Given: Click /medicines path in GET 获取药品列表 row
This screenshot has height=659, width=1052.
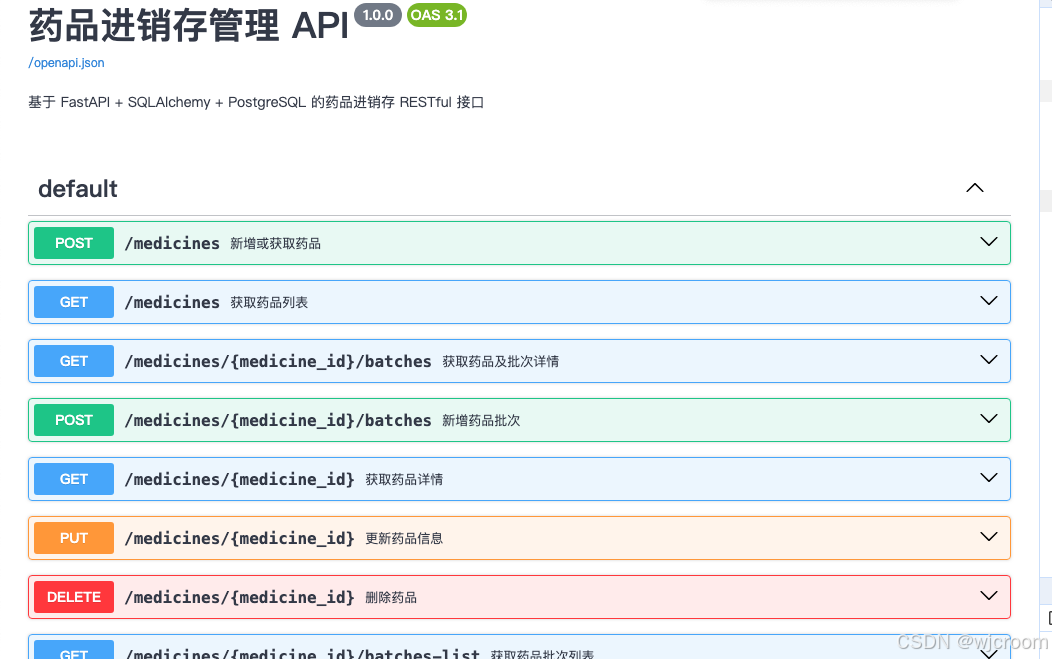Looking at the screenshot, I should (172, 302).
